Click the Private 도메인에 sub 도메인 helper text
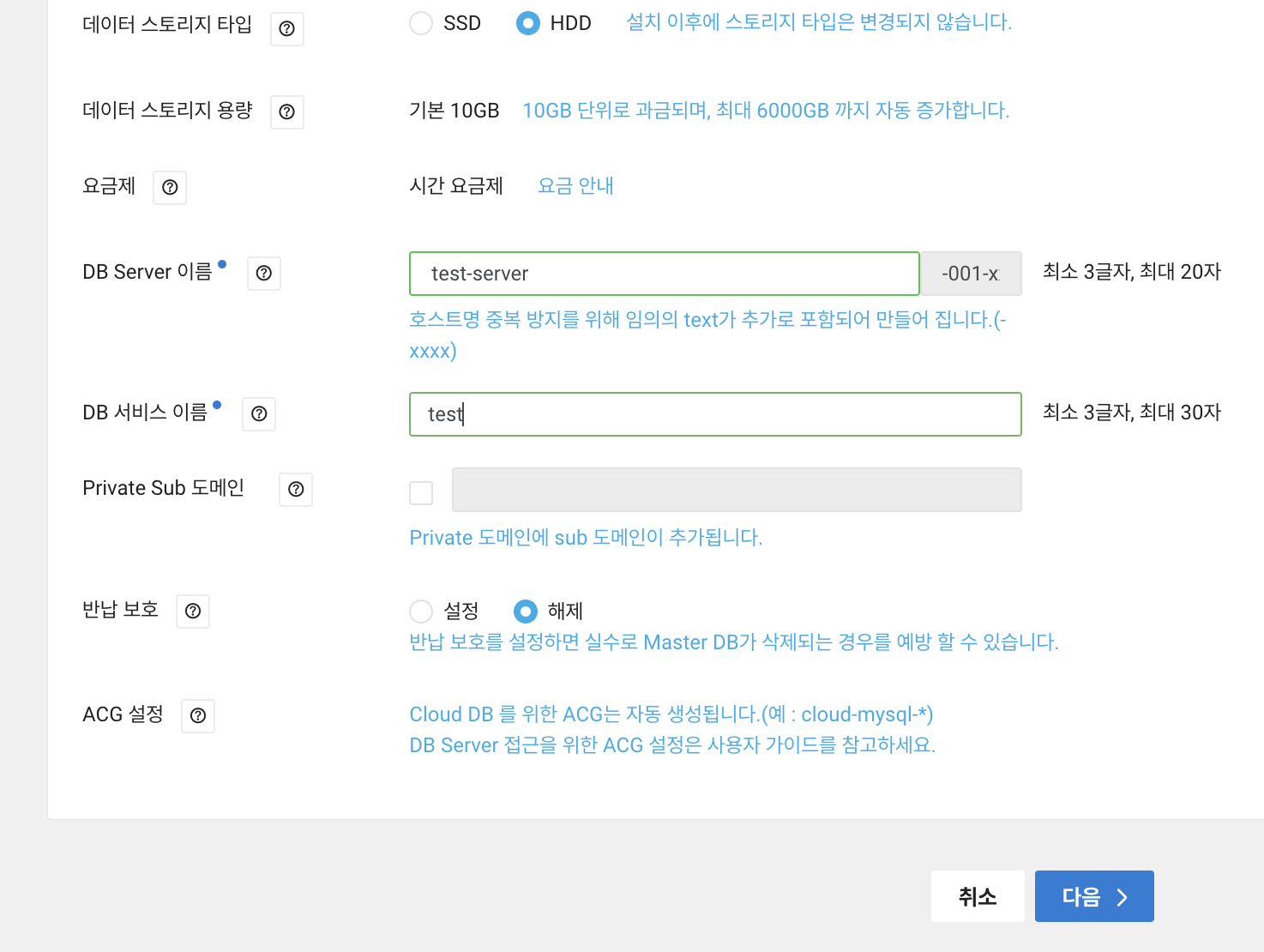 [x=586, y=538]
